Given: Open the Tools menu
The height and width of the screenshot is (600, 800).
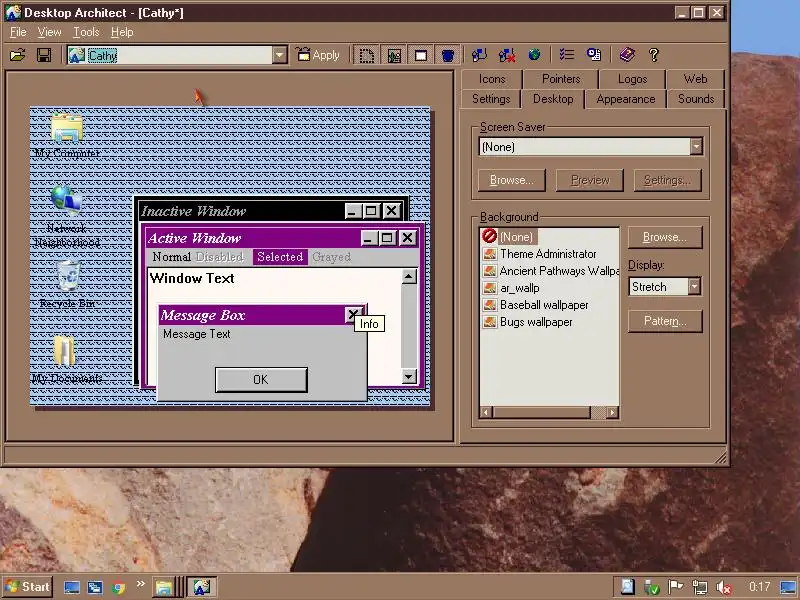Looking at the screenshot, I should point(86,32).
